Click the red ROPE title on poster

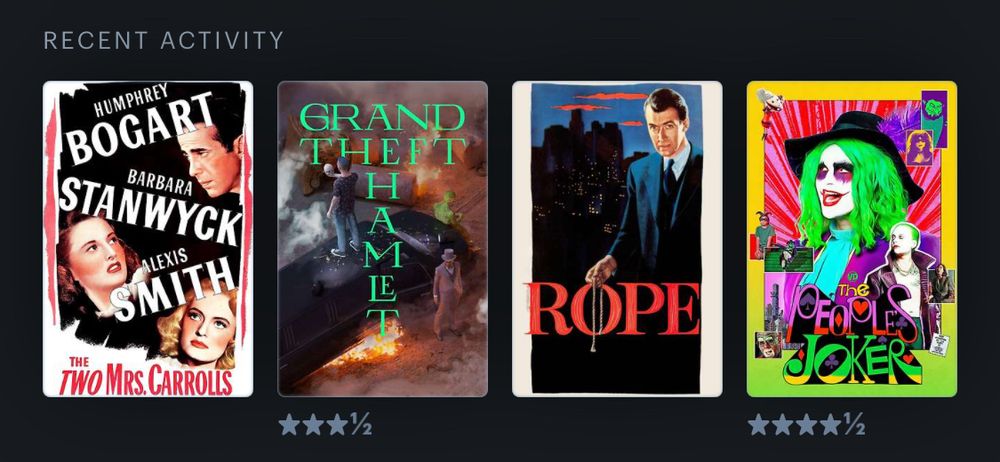612,309
